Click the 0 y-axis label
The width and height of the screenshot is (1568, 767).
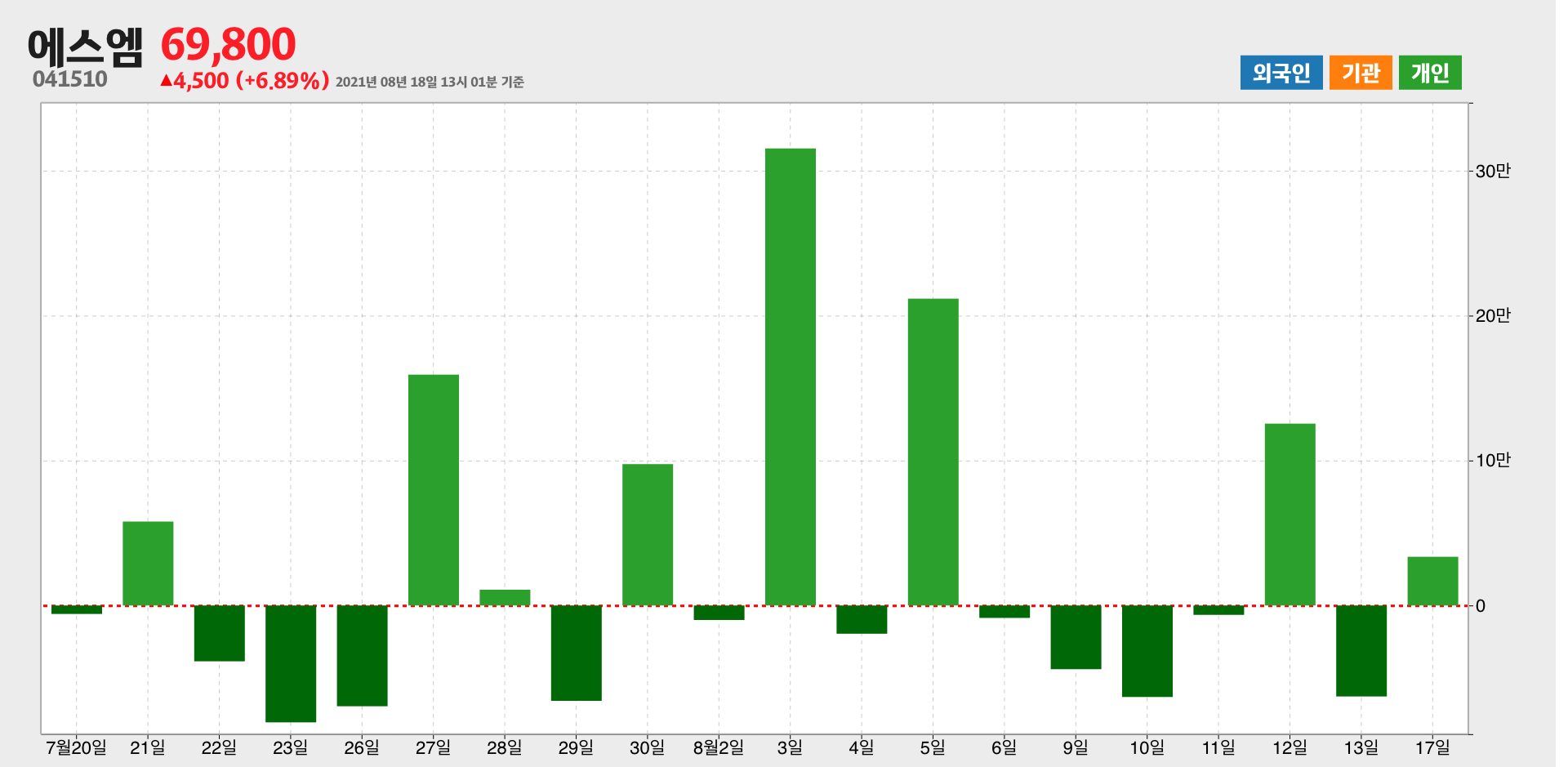pos(1480,606)
